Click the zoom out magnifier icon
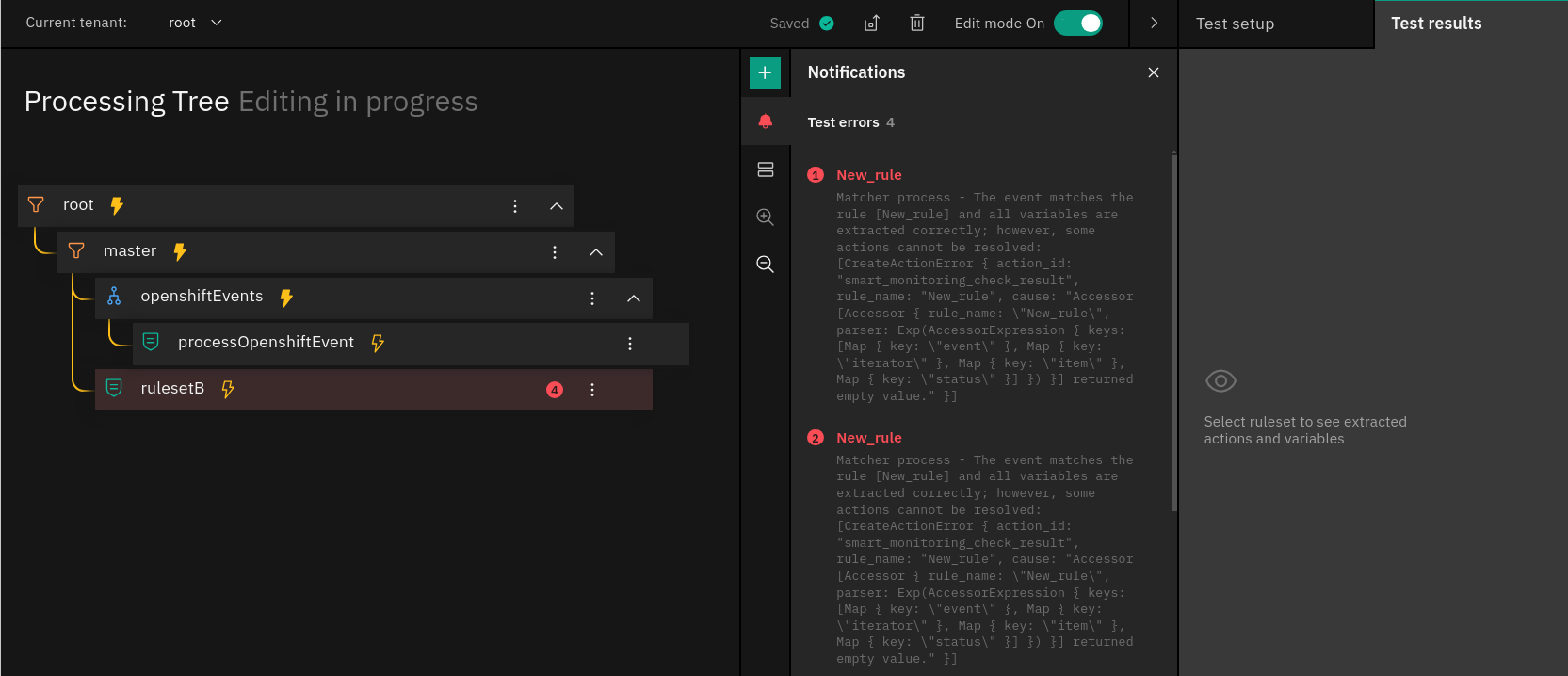 point(765,265)
